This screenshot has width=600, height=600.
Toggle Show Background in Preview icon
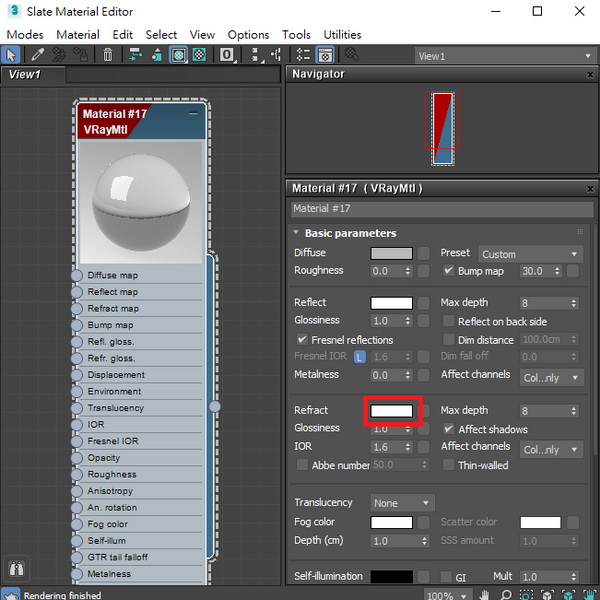point(199,55)
